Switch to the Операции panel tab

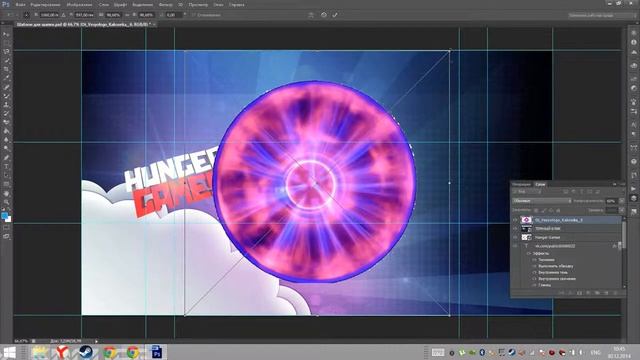point(521,184)
